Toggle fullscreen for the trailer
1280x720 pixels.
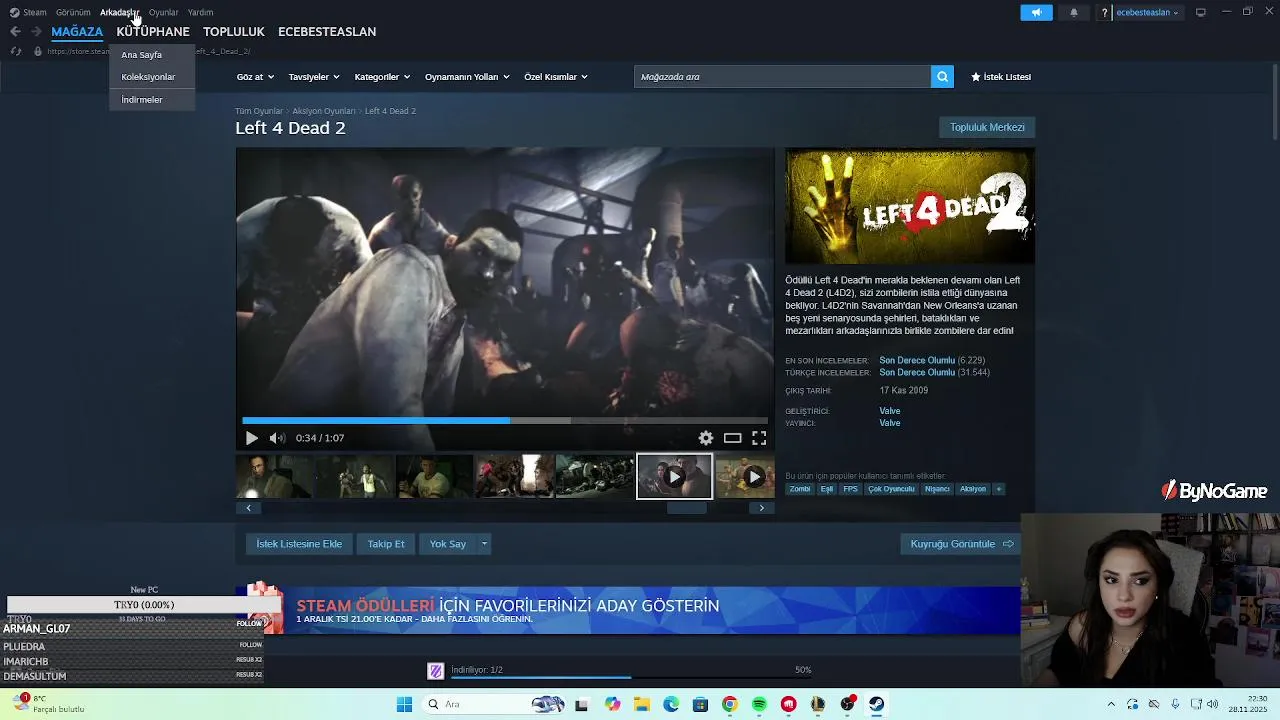click(x=759, y=438)
